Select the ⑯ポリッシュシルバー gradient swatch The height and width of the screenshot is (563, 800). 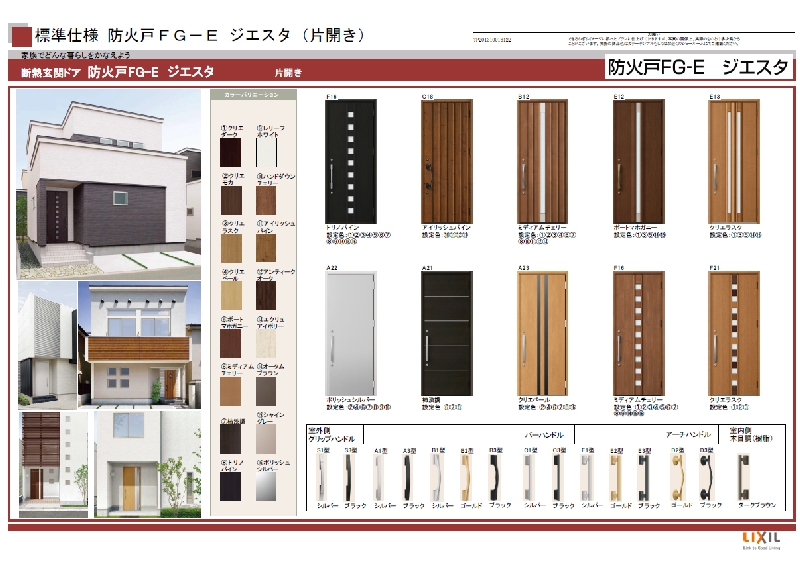coord(266,486)
